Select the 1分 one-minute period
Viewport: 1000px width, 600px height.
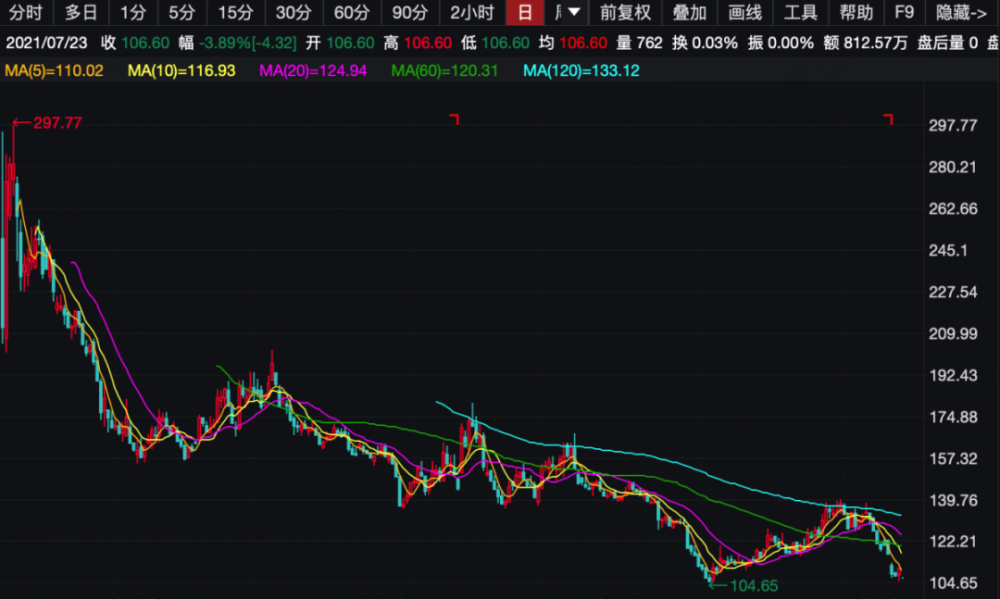point(133,12)
